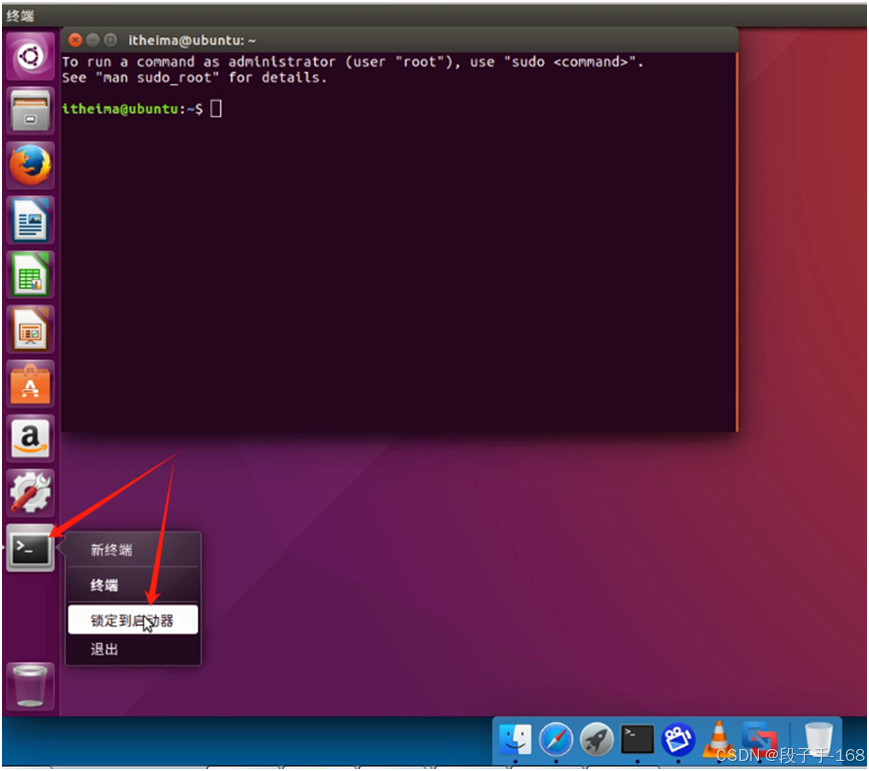Click the terminal prompt input cursor

[x=216, y=109]
